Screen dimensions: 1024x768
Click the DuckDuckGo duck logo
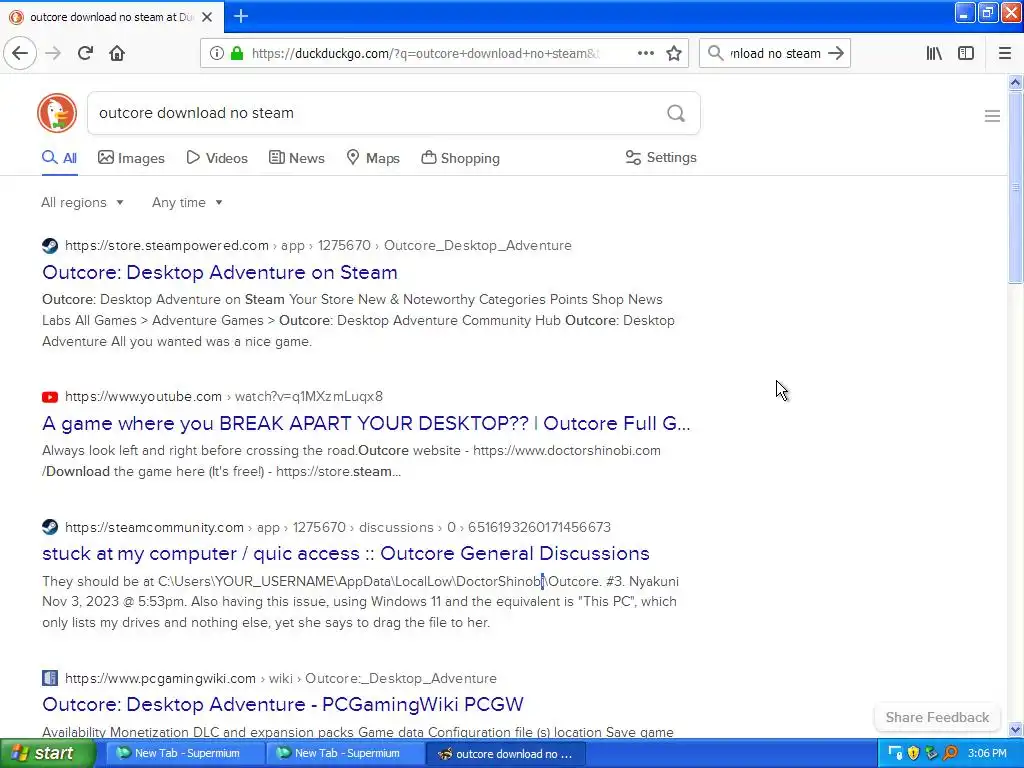[57, 113]
